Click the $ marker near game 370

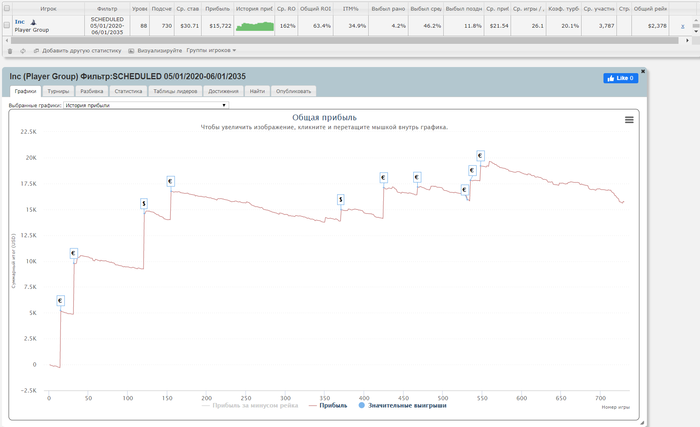tap(341, 199)
